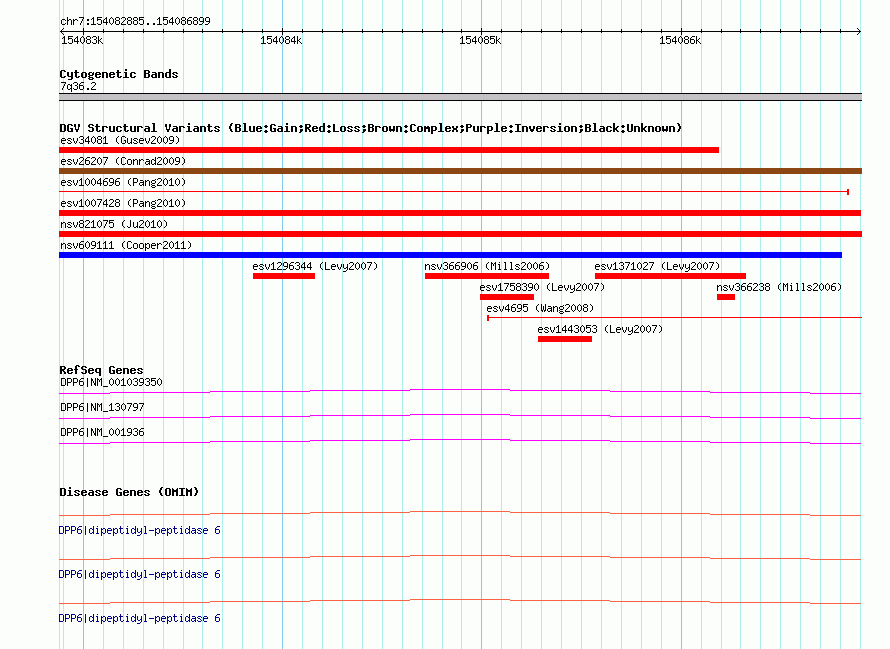This screenshot has height=649, width=890.
Task: Click the DGV Structural Variants track heading
Action: tap(371, 128)
